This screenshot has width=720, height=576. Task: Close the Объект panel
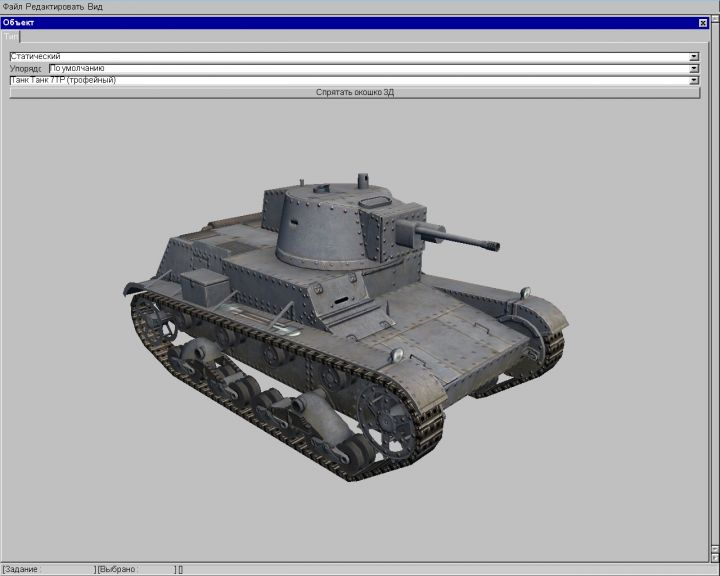pyautogui.click(x=702, y=22)
